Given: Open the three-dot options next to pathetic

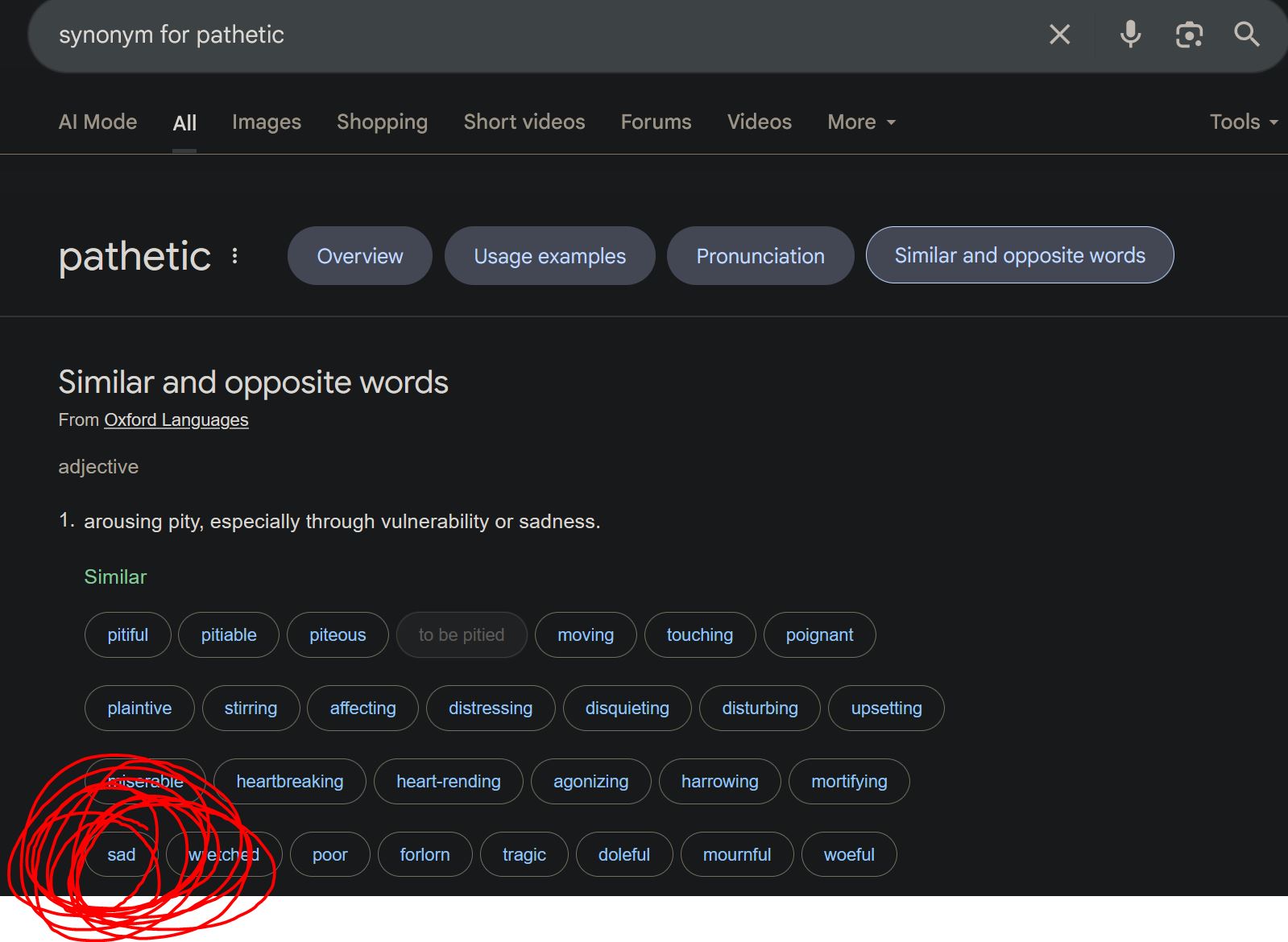Looking at the screenshot, I should pos(234,256).
